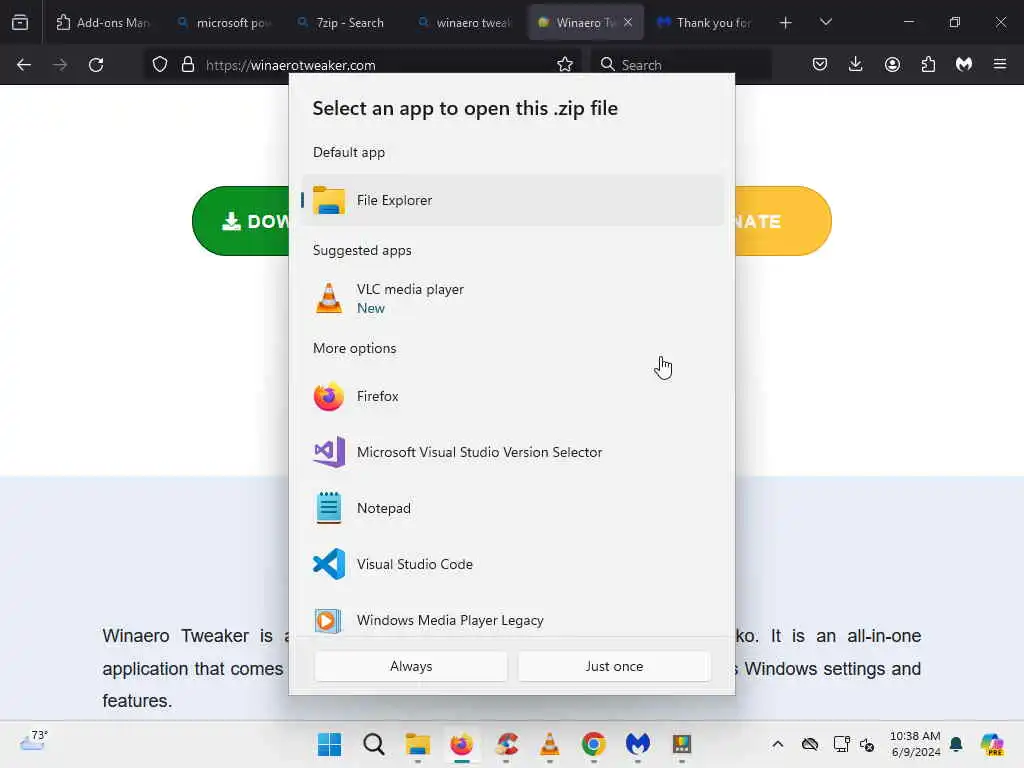Click the yellow Donate button on the page
Screen dimensions: 1024x768
[783, 221]
